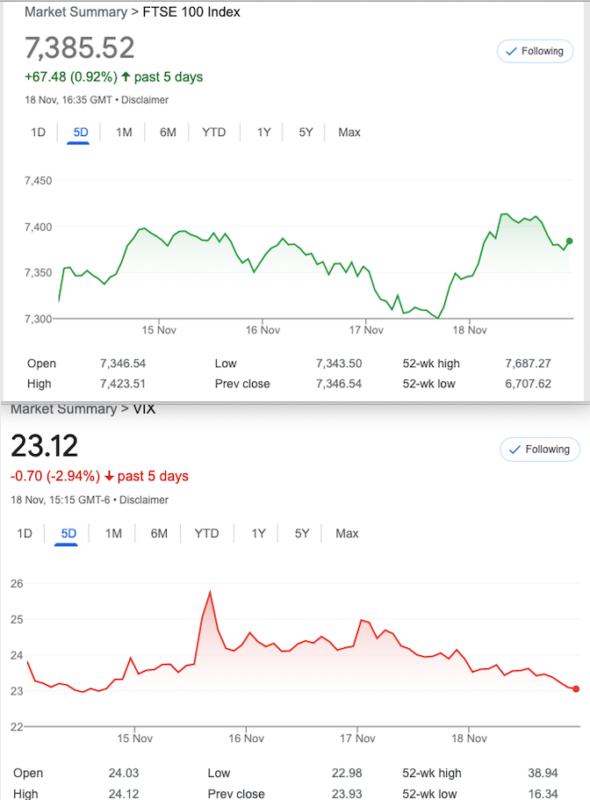
Task: Click FTSE High value 7,423.51
Action: [x=123, y=384]
